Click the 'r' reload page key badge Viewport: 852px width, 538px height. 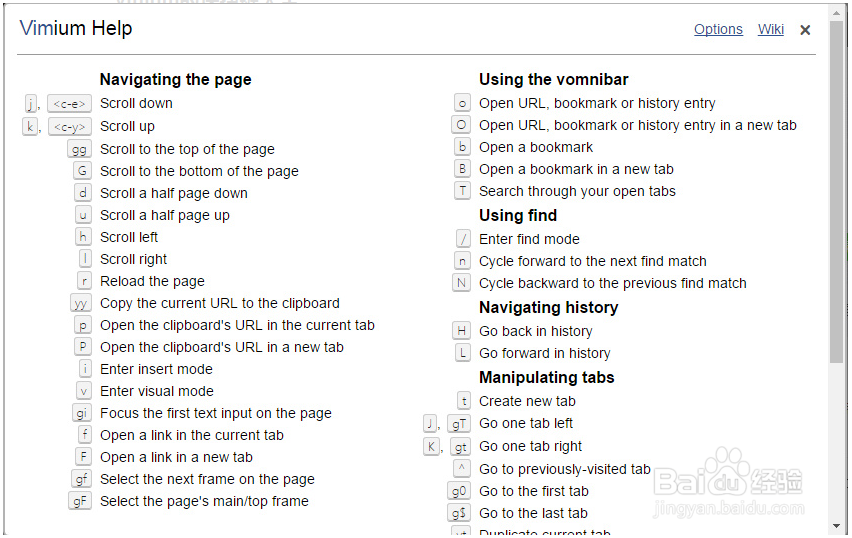point(84,281)
